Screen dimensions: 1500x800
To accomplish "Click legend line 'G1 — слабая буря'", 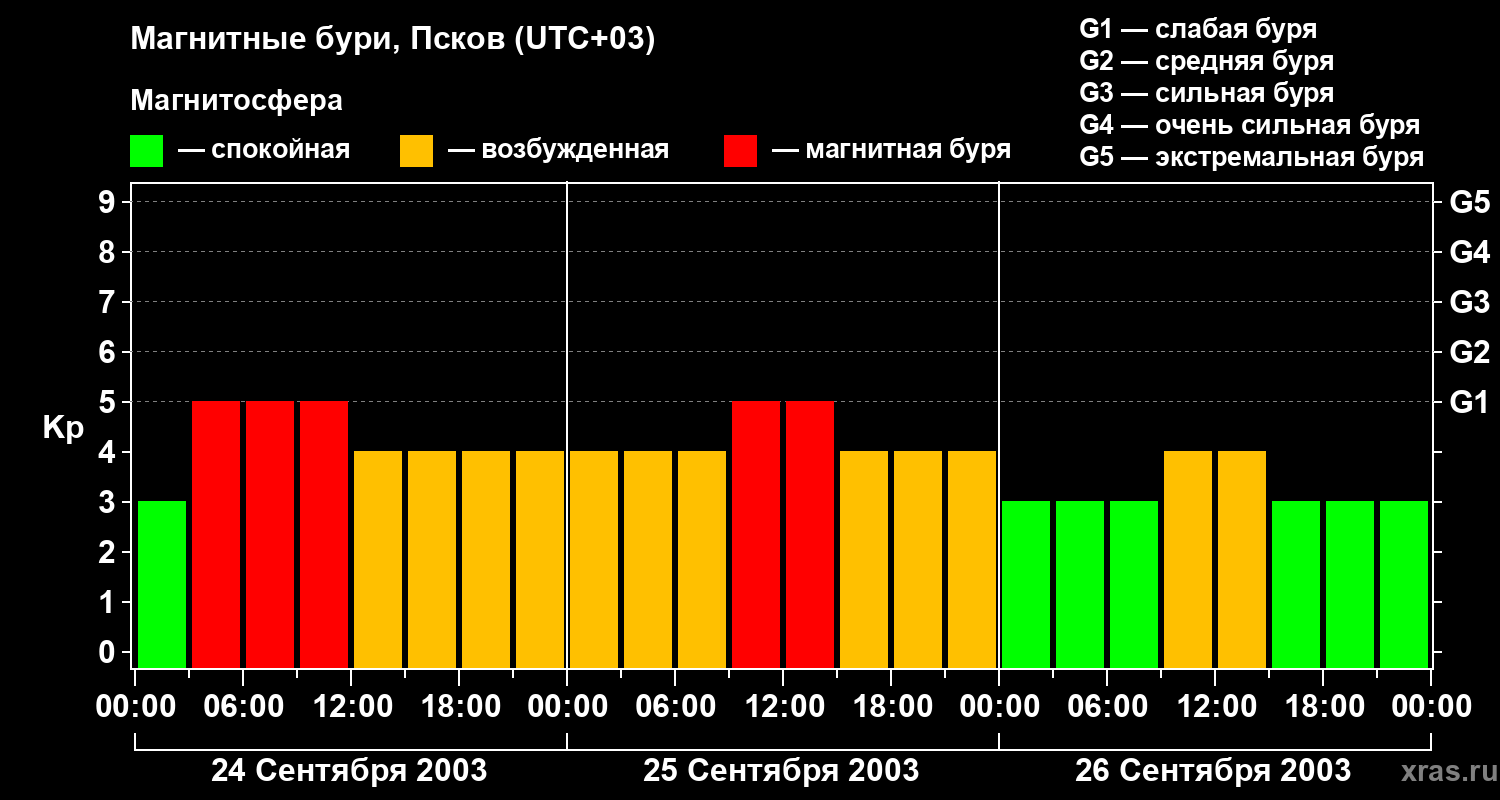I will 1198,29.
